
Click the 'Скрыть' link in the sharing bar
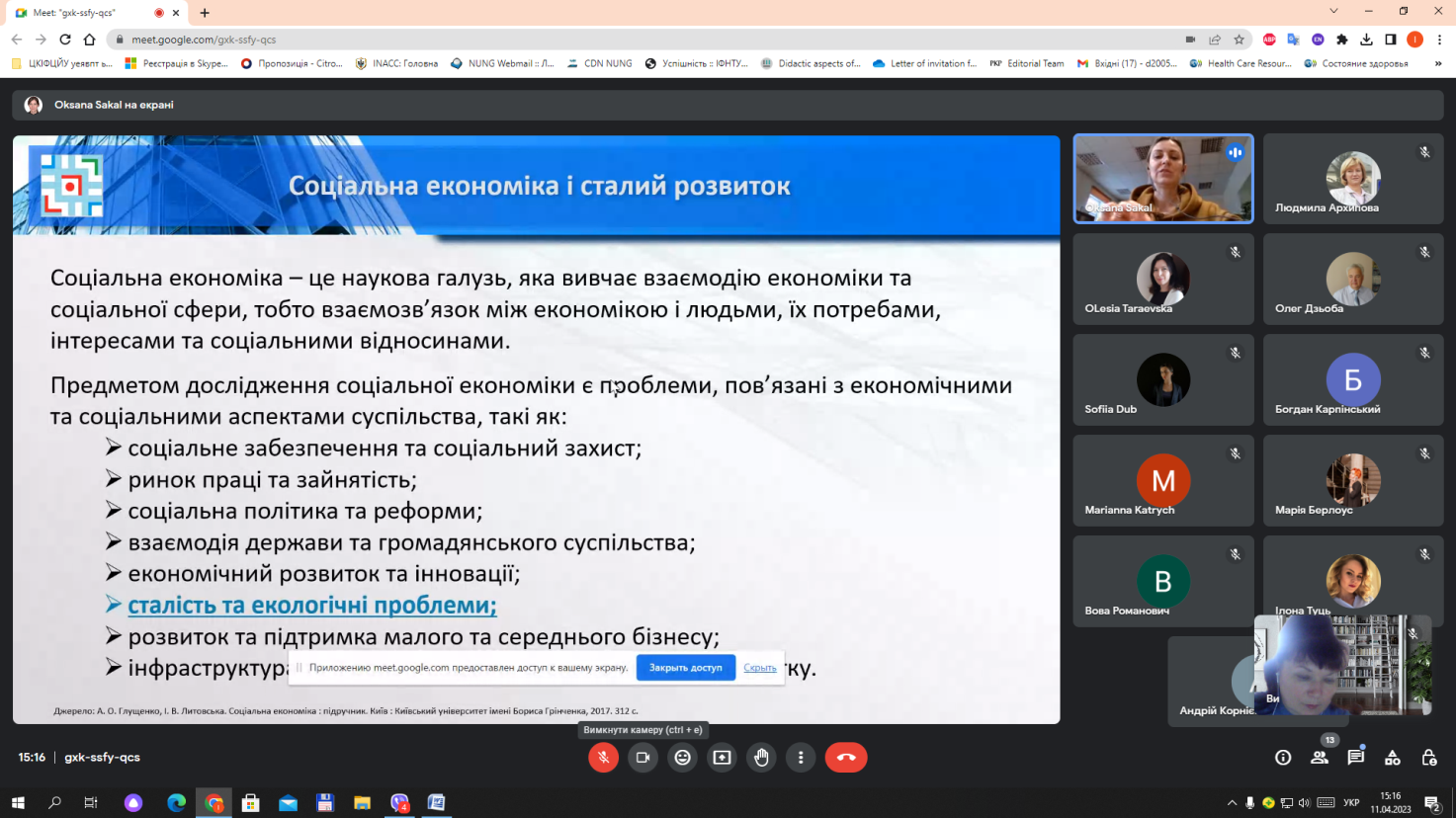coord(759,668)
